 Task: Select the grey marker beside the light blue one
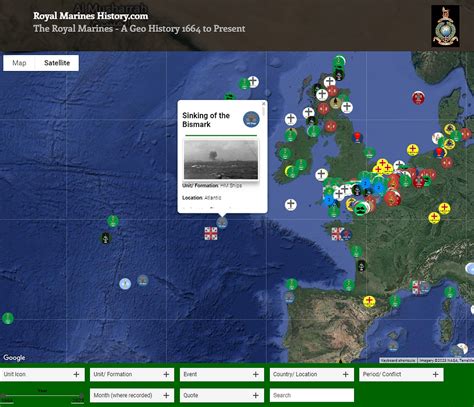(x=143, y=281)
